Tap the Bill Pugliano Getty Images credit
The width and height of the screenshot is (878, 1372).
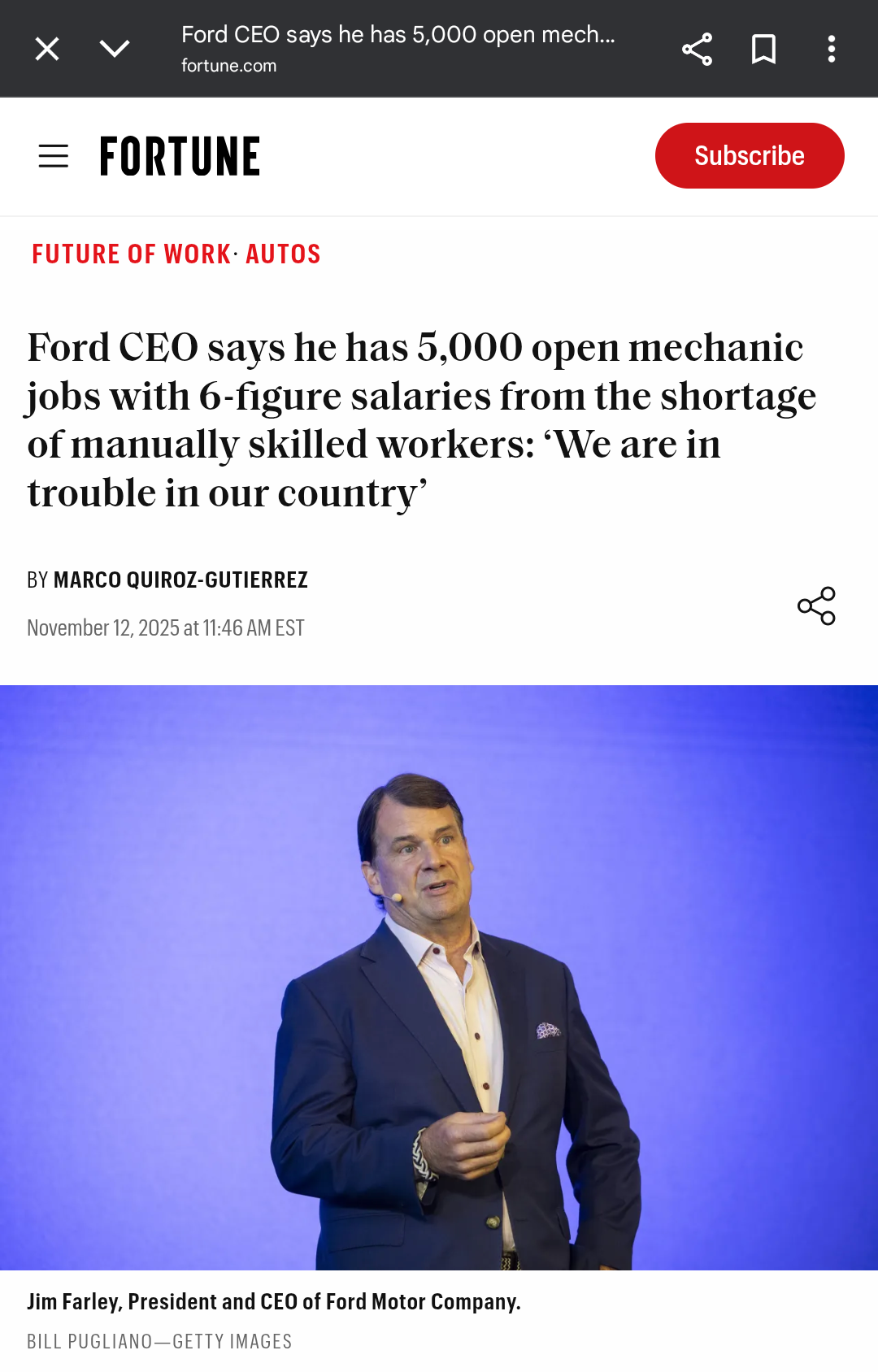[159, 1342]
